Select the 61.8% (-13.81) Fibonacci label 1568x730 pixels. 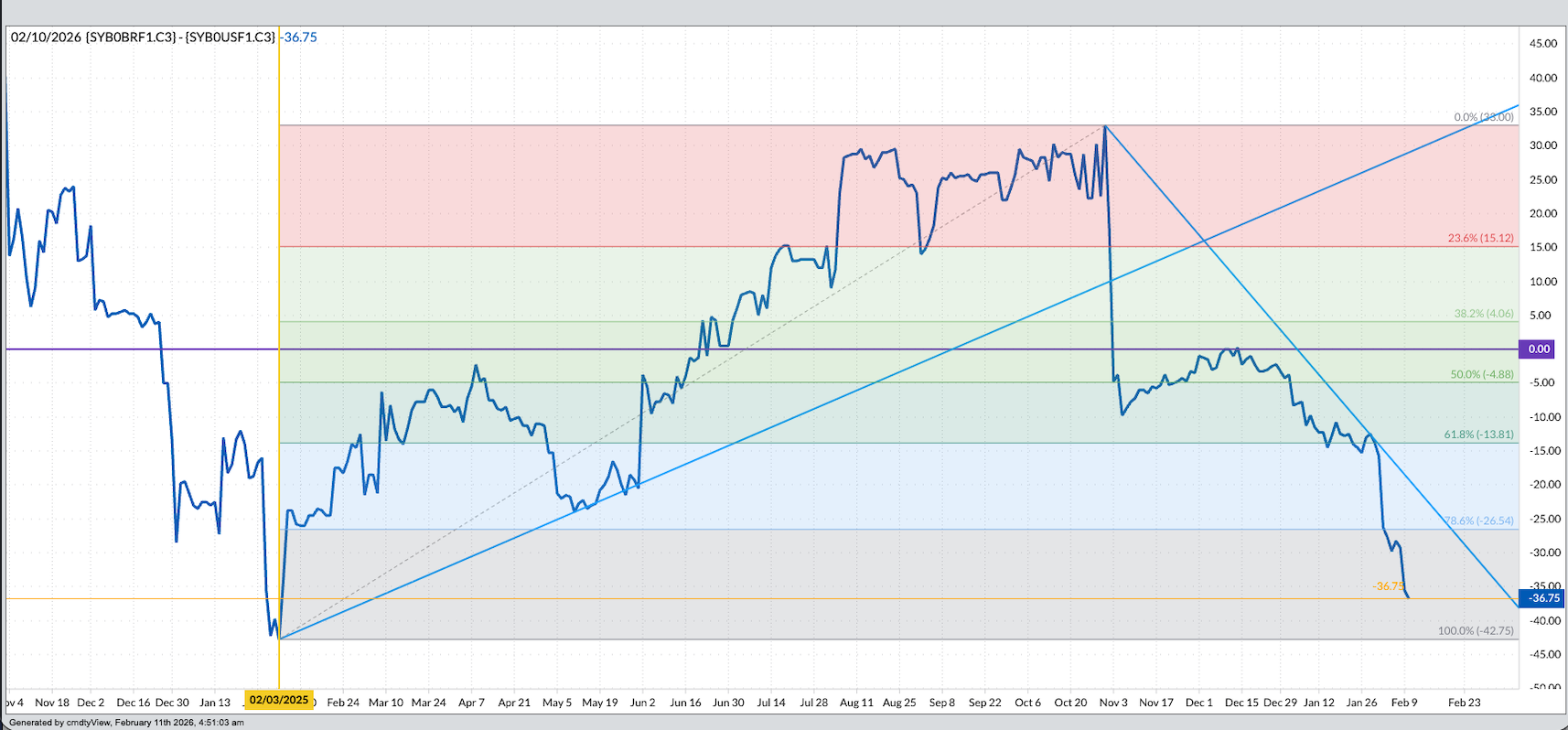[x=1478, y=435]
